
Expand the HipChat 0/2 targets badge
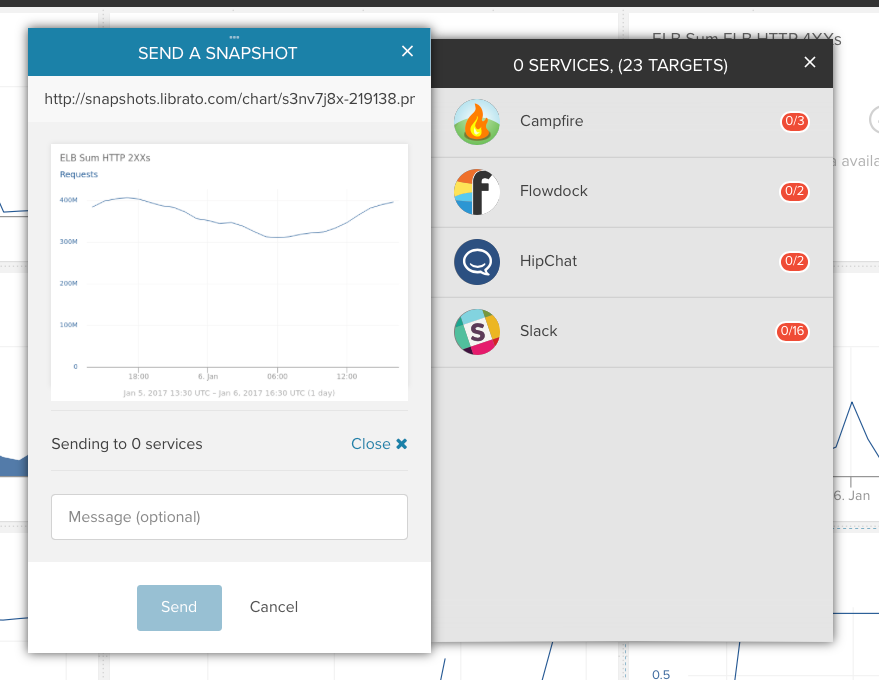[794, 262]
